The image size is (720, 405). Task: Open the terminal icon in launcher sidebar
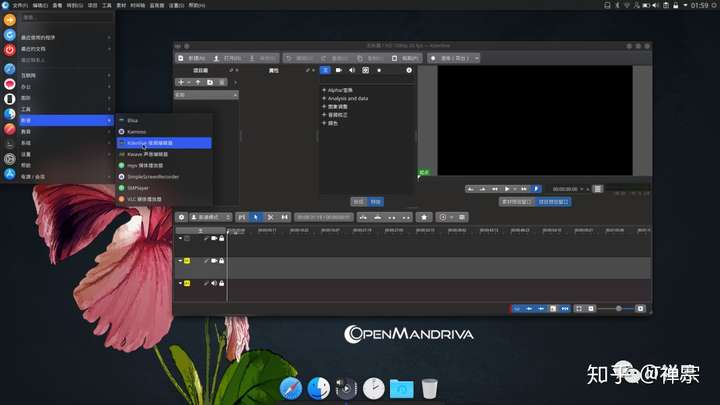tap(10, 144)
